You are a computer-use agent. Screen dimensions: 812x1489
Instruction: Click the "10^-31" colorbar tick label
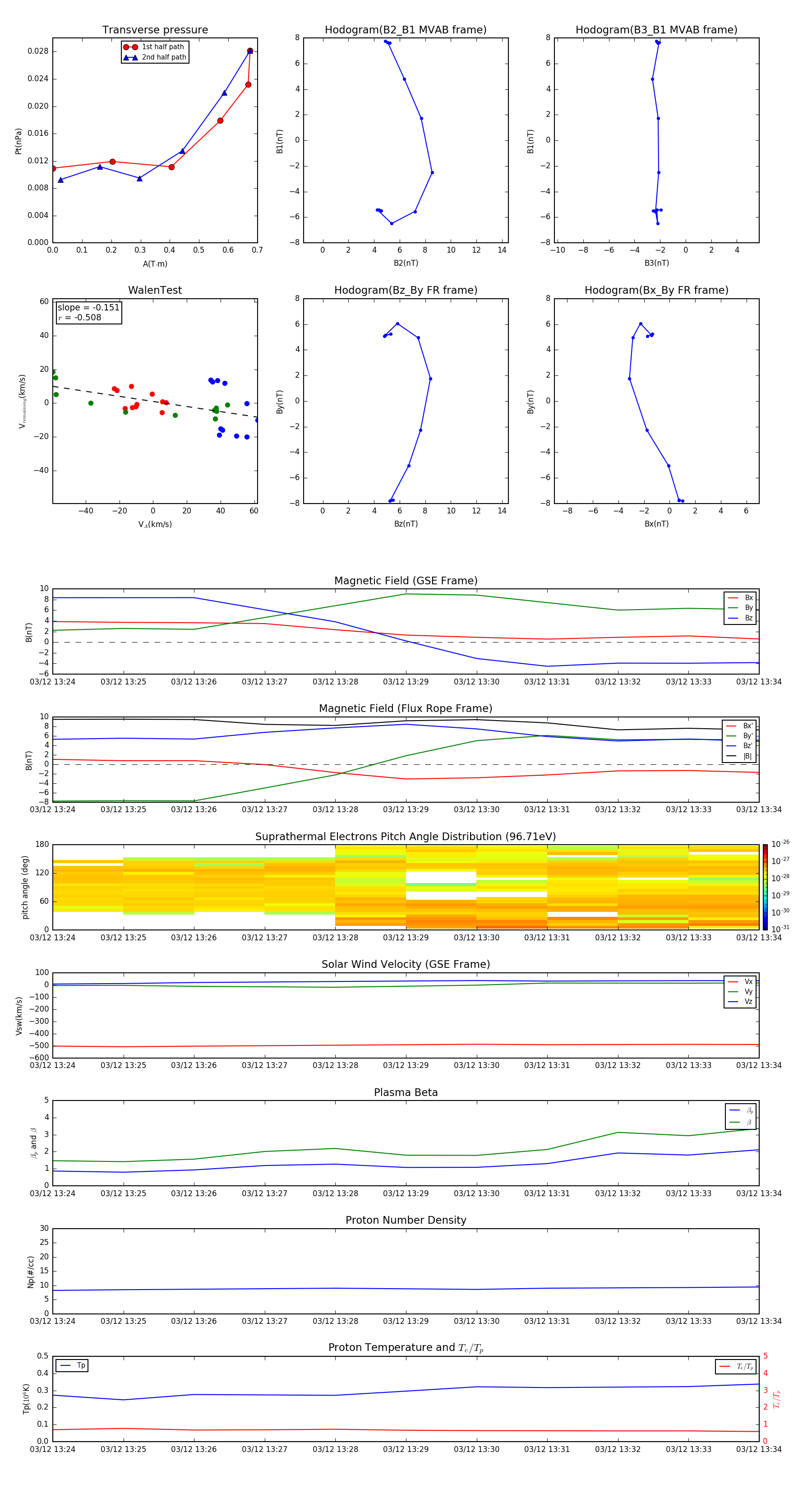(780, 929)
